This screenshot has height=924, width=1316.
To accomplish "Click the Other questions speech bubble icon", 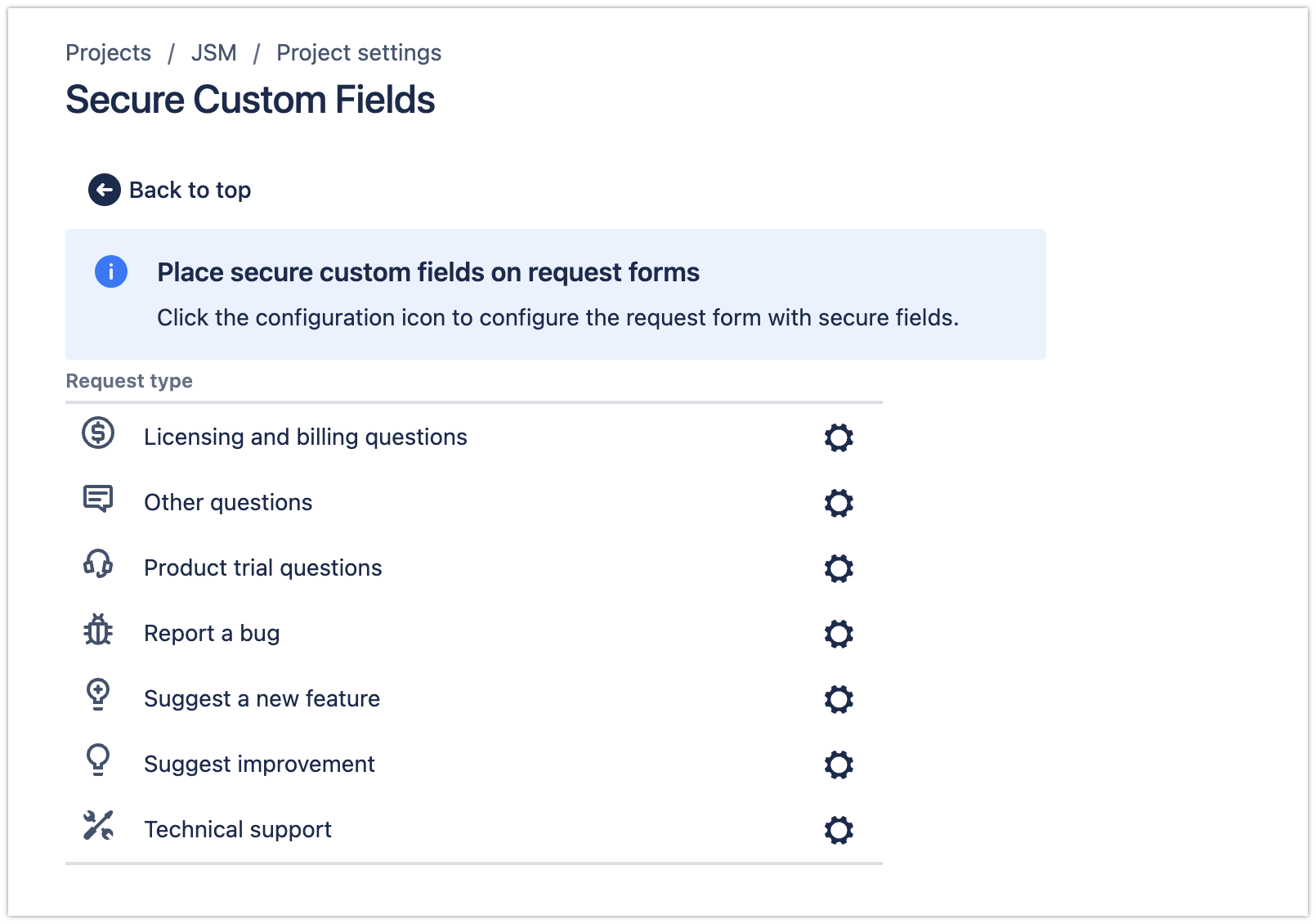I will pyautogui.click(x=97, y=501).
